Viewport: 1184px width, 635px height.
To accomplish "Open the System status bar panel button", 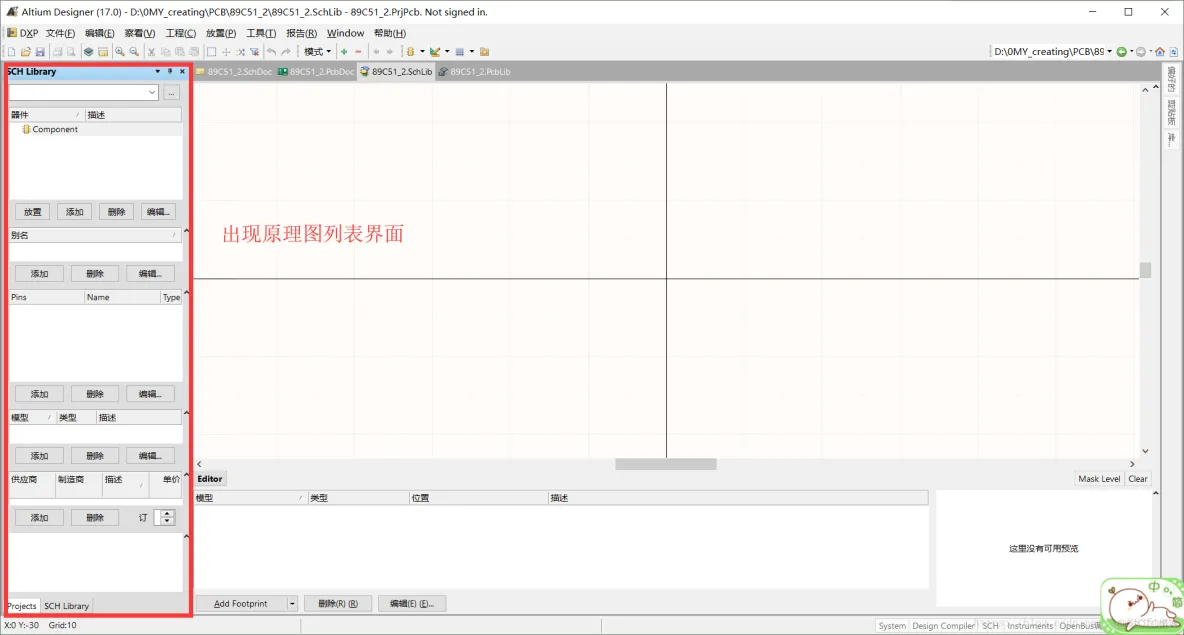I will (892, 626).
